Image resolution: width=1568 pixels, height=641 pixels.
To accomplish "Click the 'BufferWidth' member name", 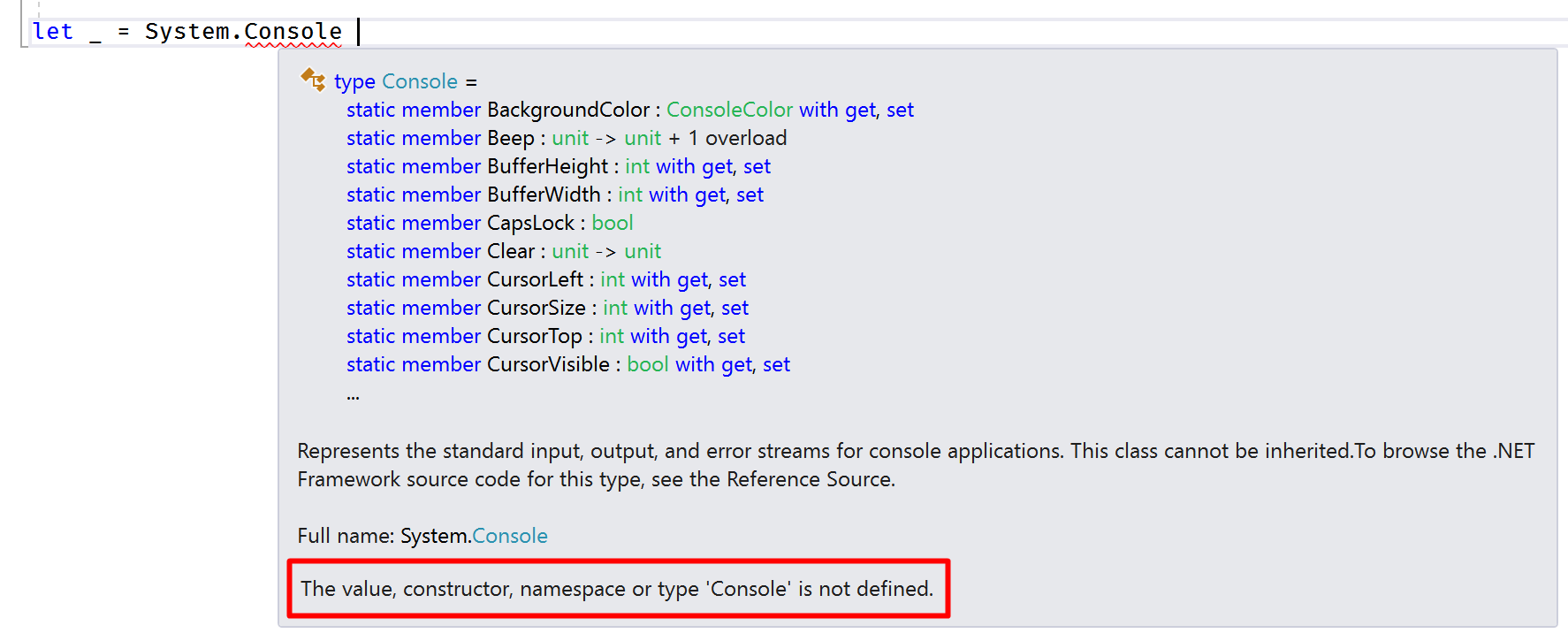I will (x=544, y=195).
